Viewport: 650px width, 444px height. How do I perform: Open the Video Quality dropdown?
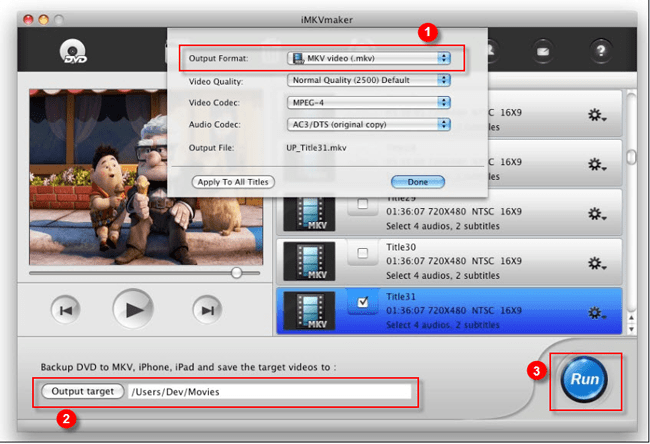pos(369,80)
